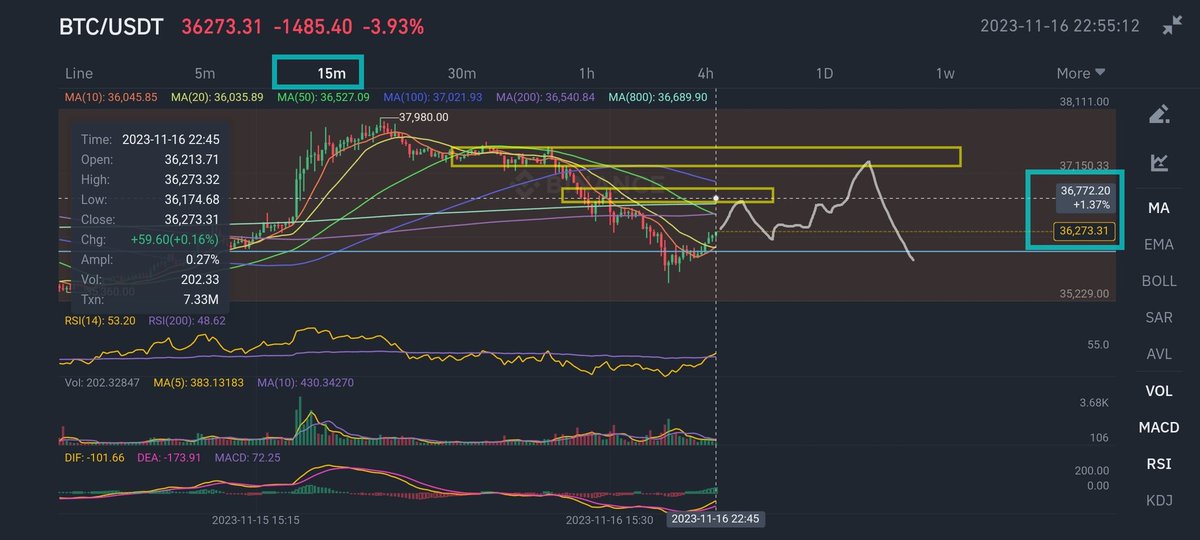Click the BTC/USDT pair title
This screenshot has height=540, width=1200.
pyautogui.click(x=112, y=26)
